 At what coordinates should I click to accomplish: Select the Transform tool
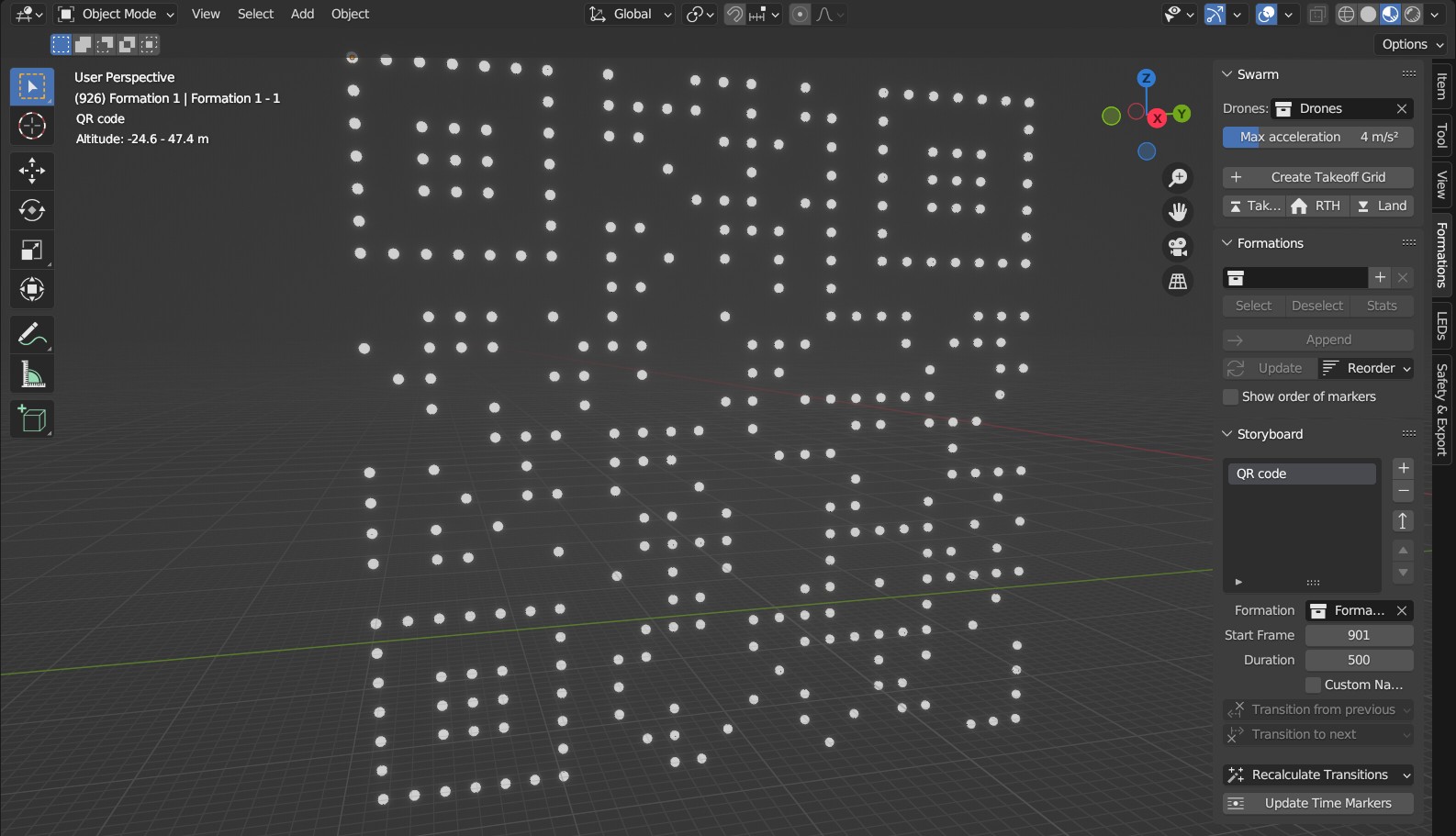point(32,289)
